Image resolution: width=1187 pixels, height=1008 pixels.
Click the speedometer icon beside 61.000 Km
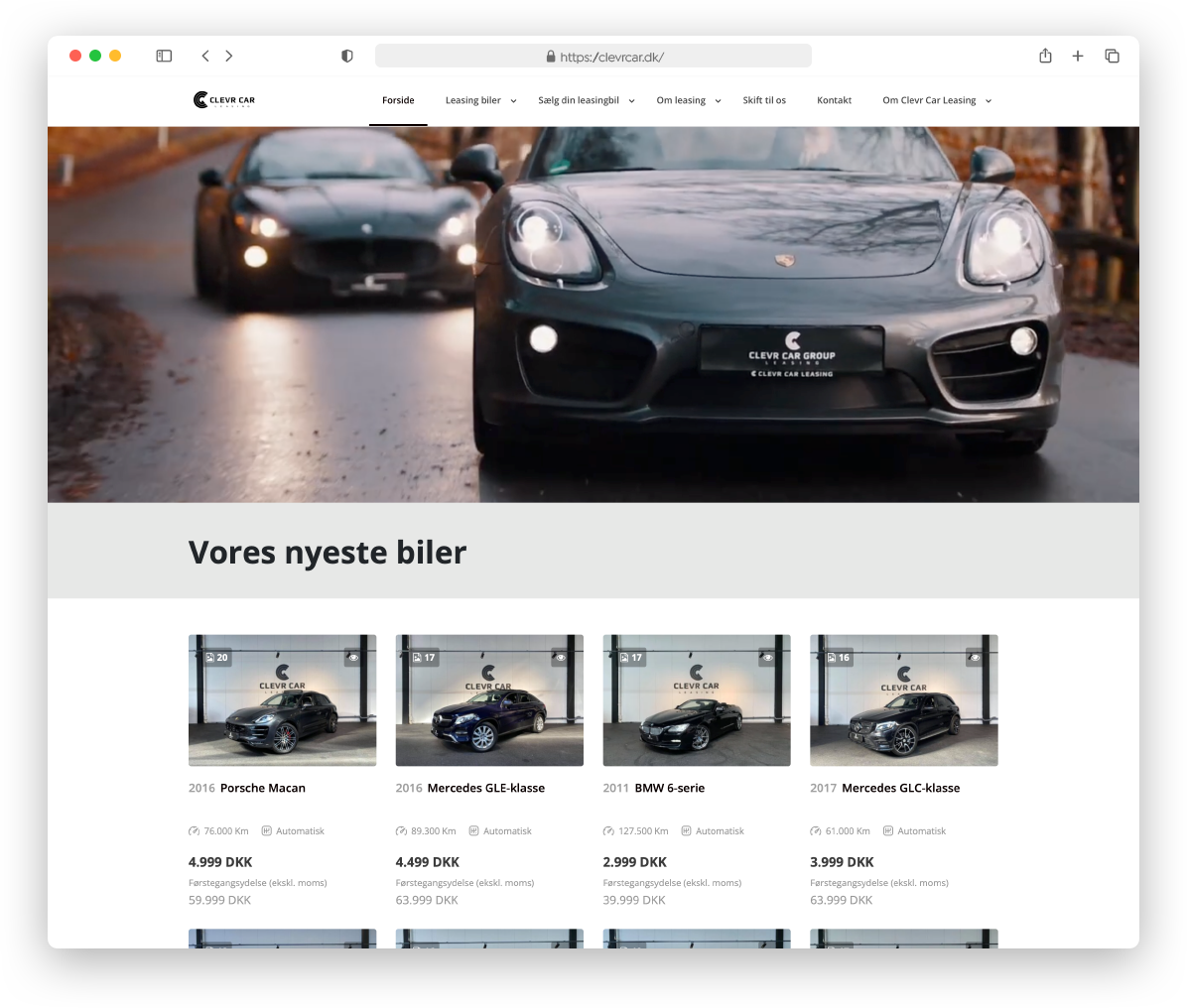point(815,831)
